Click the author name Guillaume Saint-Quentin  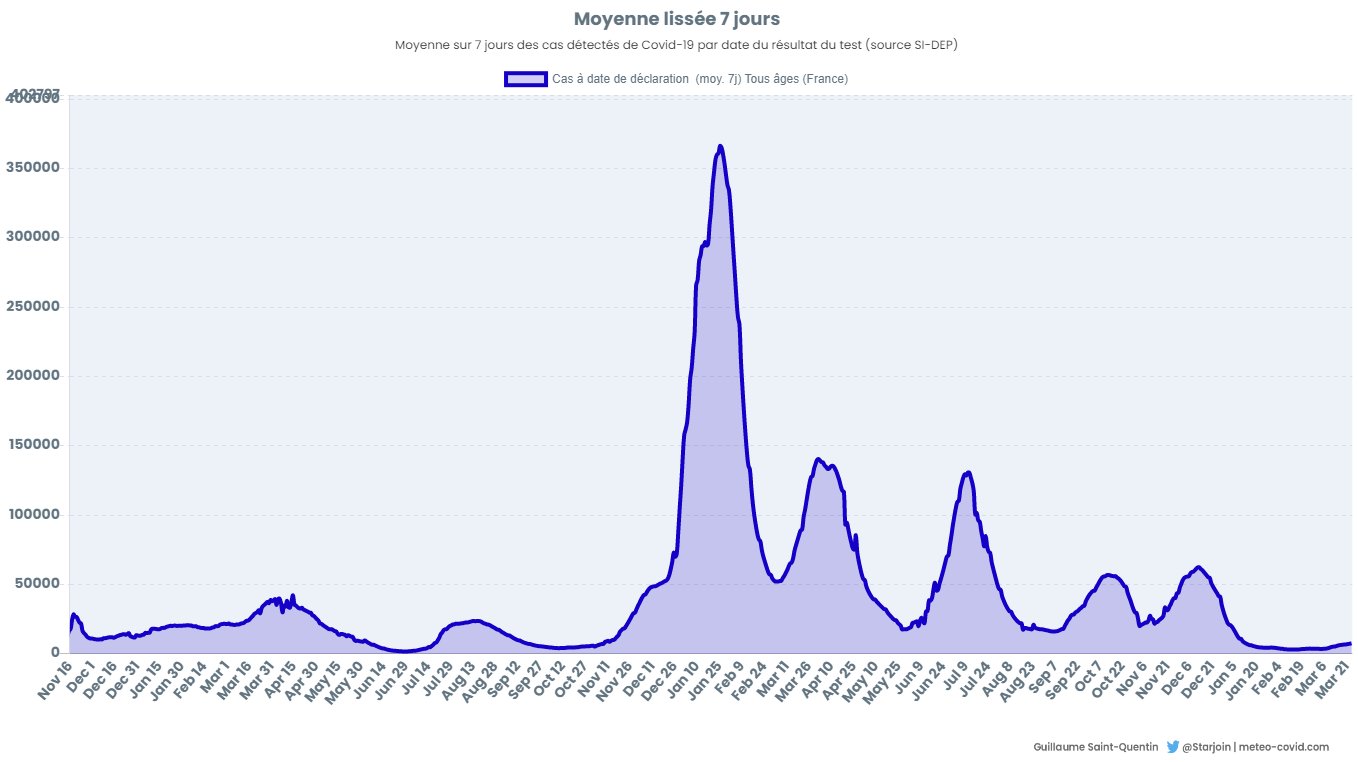pyautogui.click(x=1095, y=747)
